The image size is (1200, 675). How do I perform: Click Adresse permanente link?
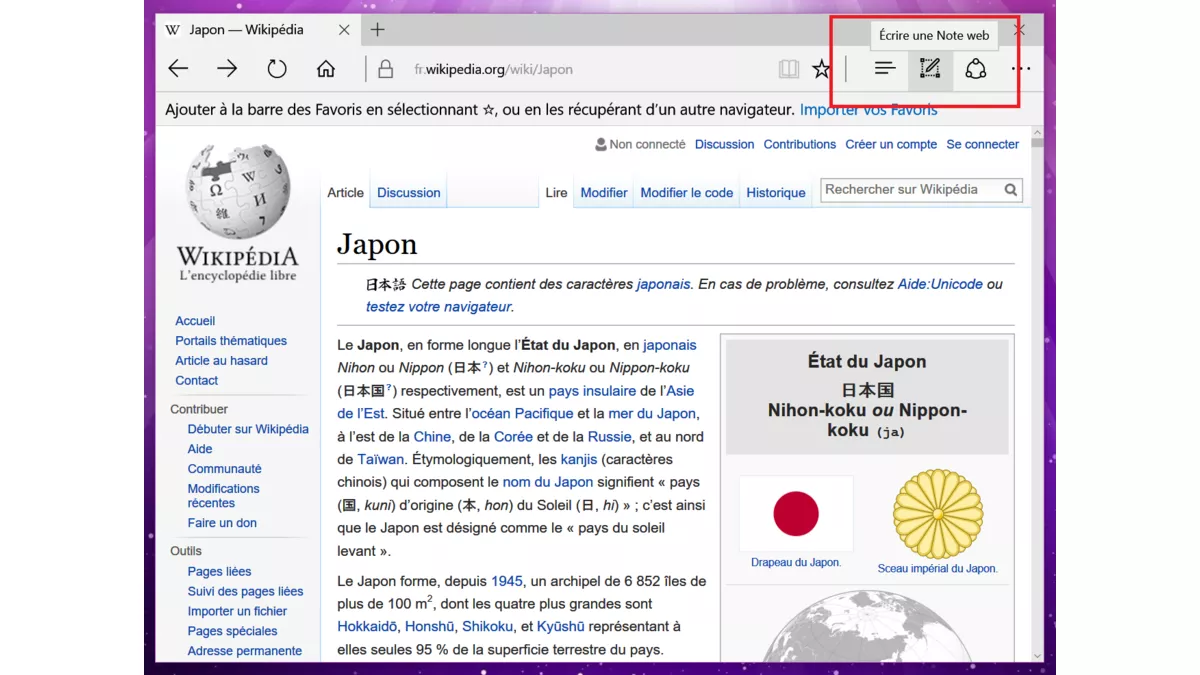coord(244,651)
